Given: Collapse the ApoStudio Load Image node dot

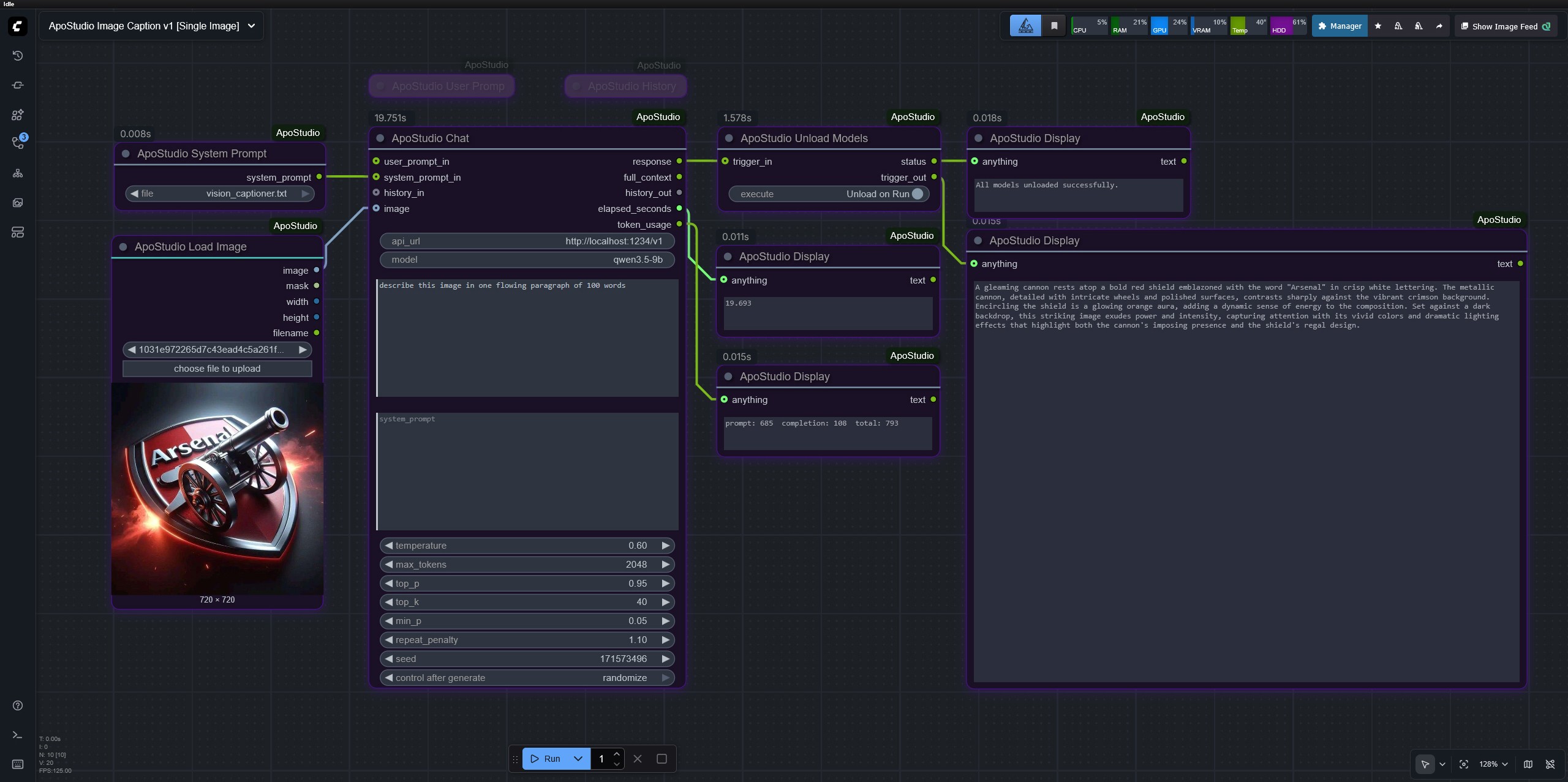Looking at the screenshot, I should point(123,247).
